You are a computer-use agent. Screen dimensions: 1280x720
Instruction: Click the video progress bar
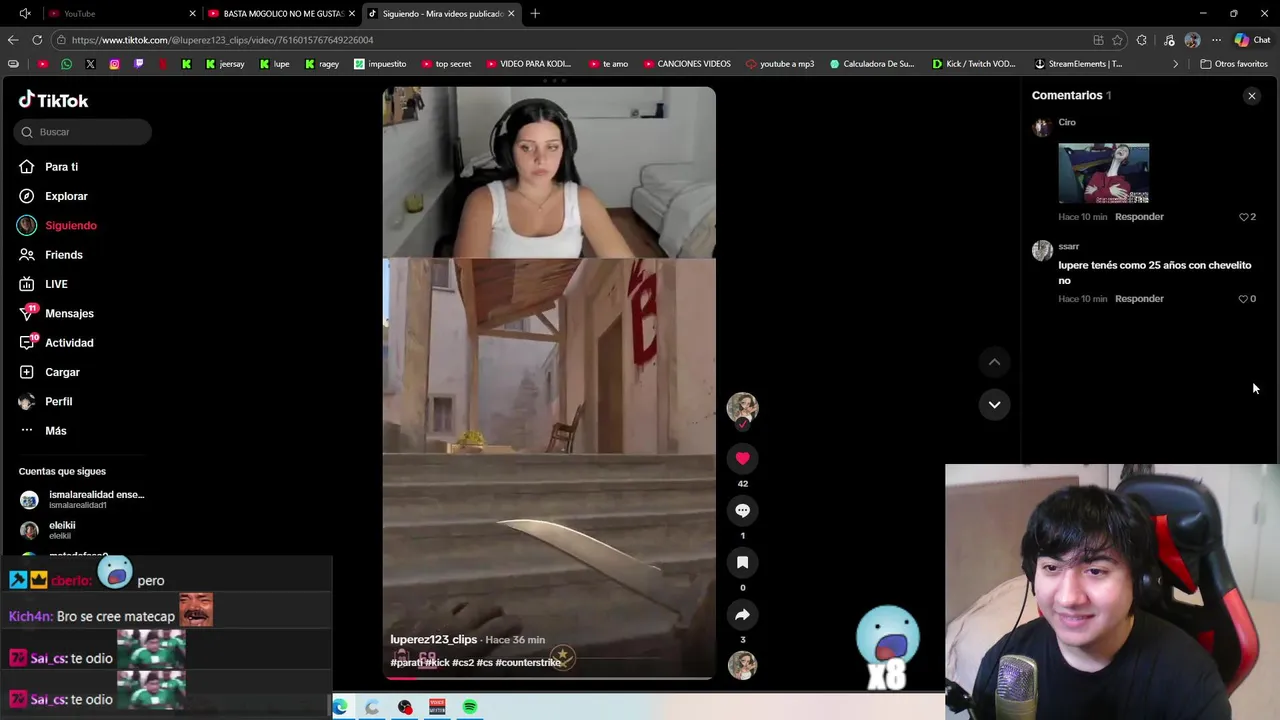[x=549, y=678]
